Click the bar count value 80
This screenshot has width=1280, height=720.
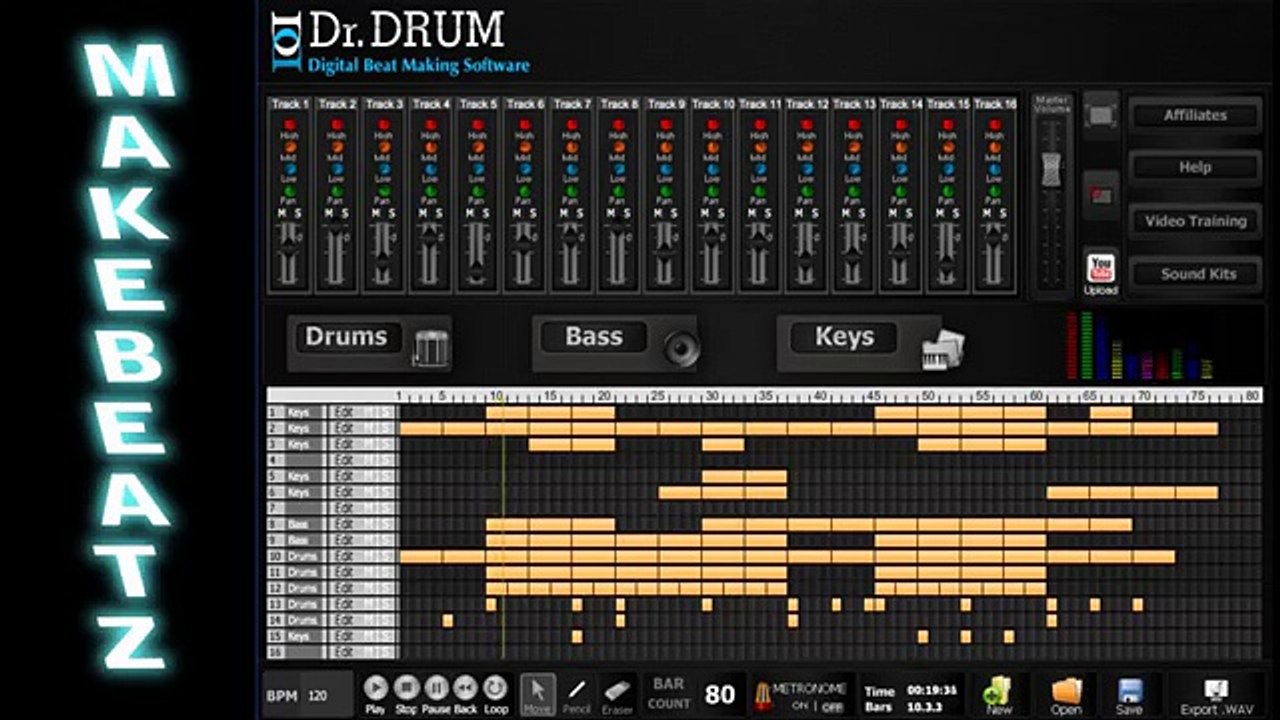720,694
